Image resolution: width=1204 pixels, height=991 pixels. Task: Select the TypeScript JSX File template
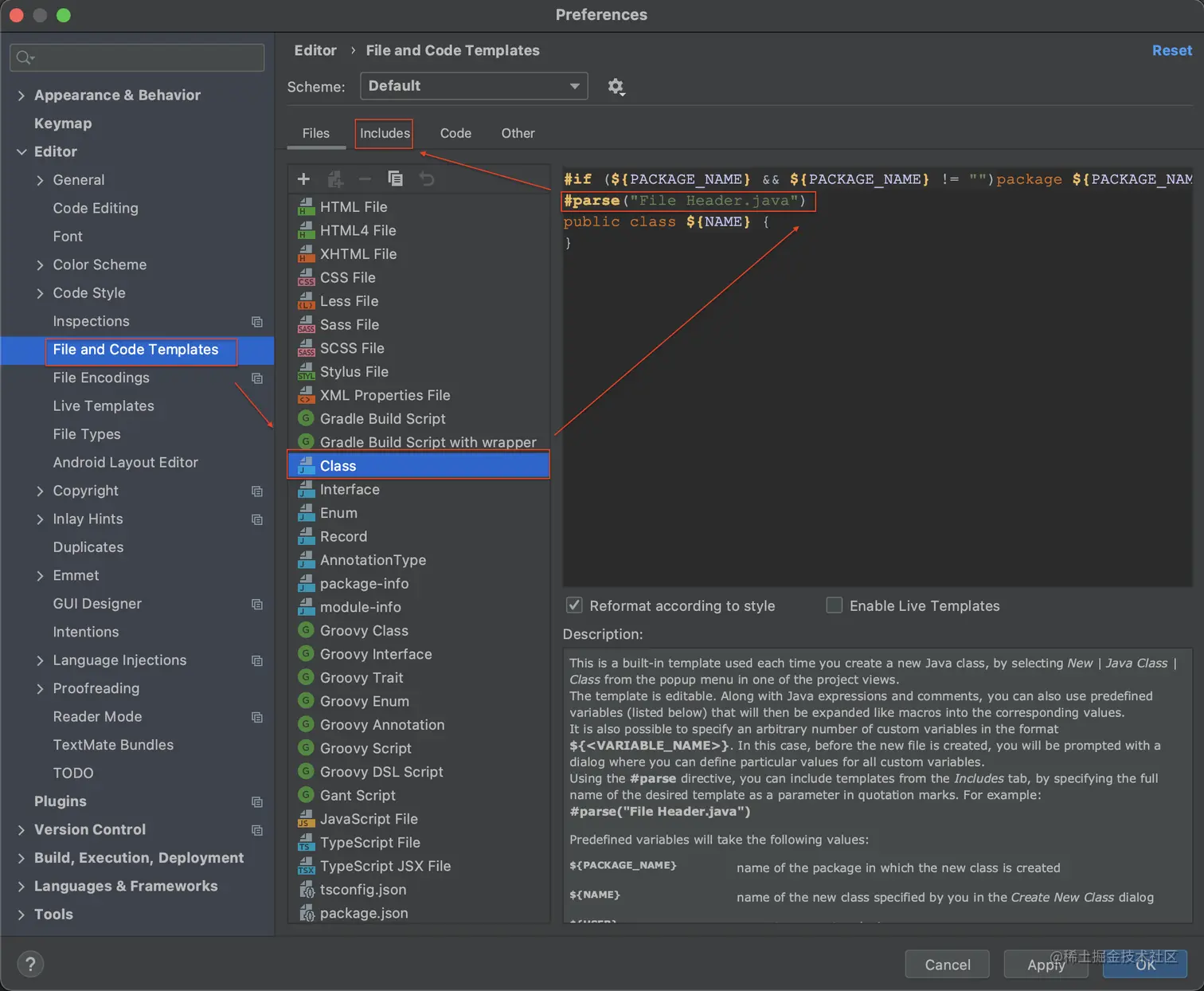point(418,866)
